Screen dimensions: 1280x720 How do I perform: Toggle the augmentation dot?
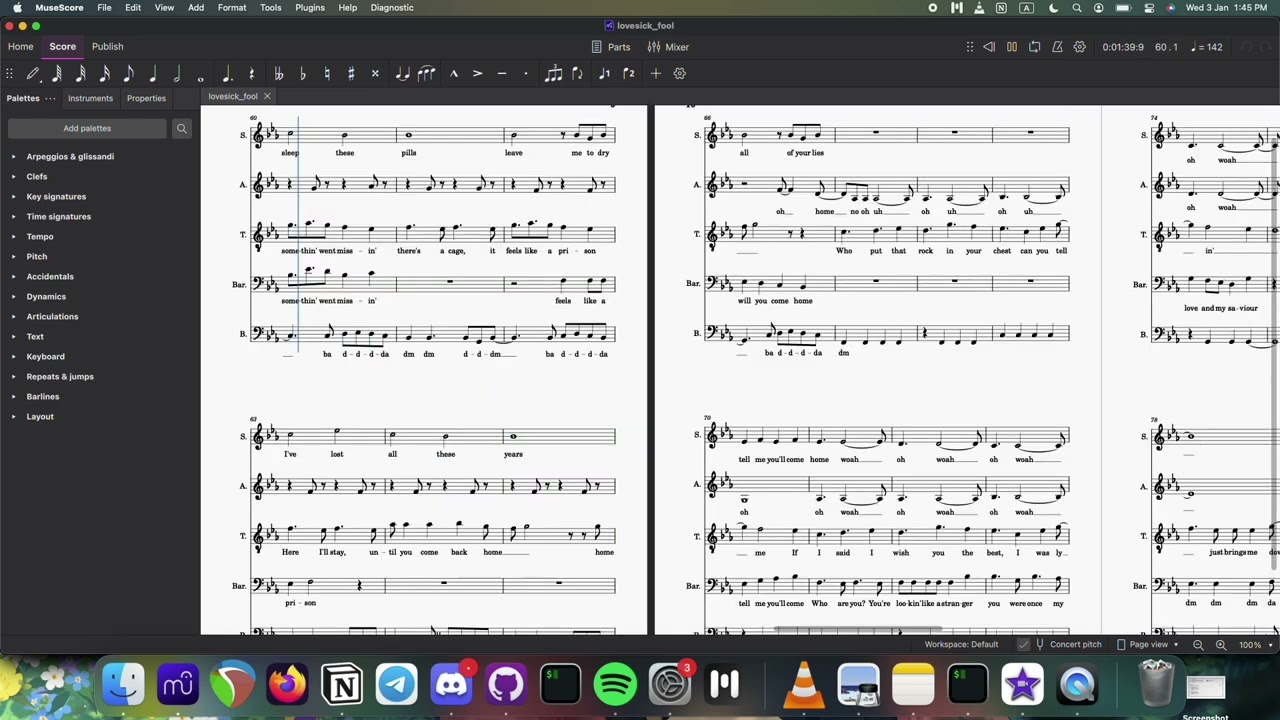click(x=228, y=73)
